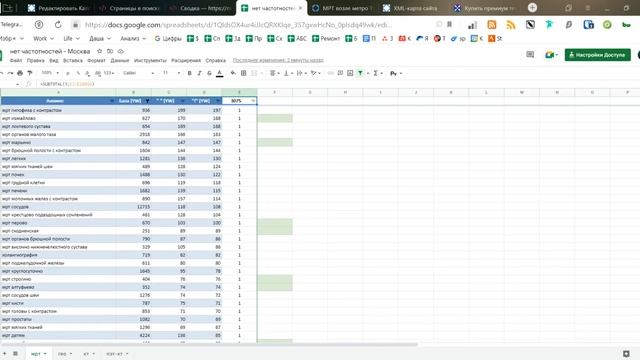Switch to the кт sheet tab
The width and height of the screenshot is (640, 360).
click(x=89, y=354)
